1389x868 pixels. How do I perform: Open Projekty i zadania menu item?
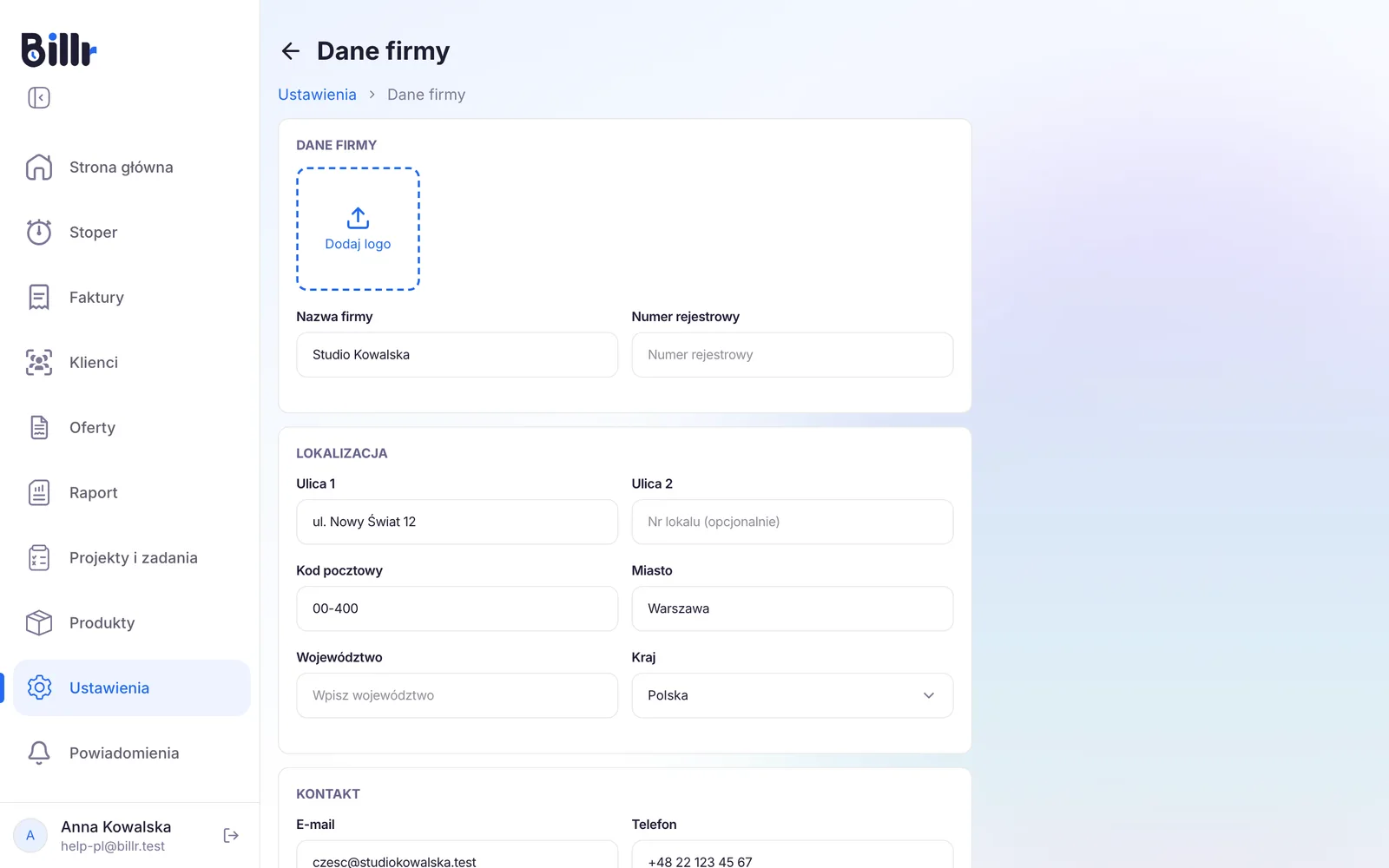pyautogui.click(x=131, y=557)
